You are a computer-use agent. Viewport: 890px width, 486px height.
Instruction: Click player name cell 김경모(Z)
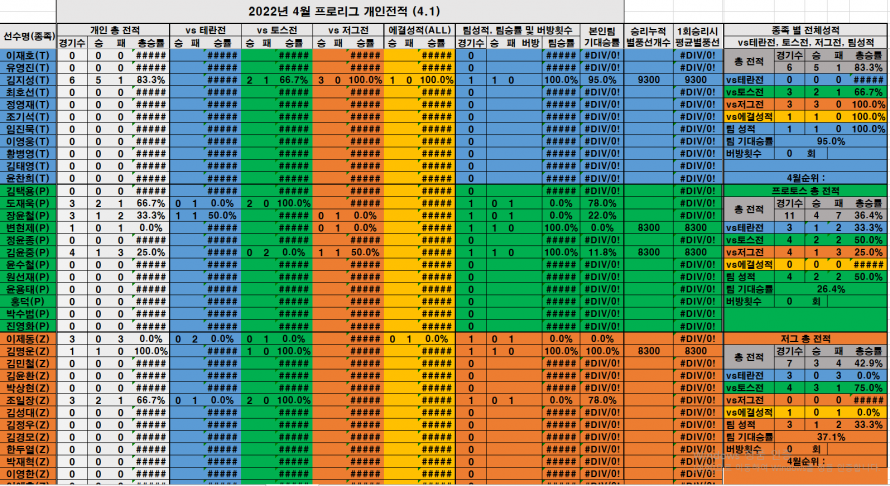(x=28, y=437)
